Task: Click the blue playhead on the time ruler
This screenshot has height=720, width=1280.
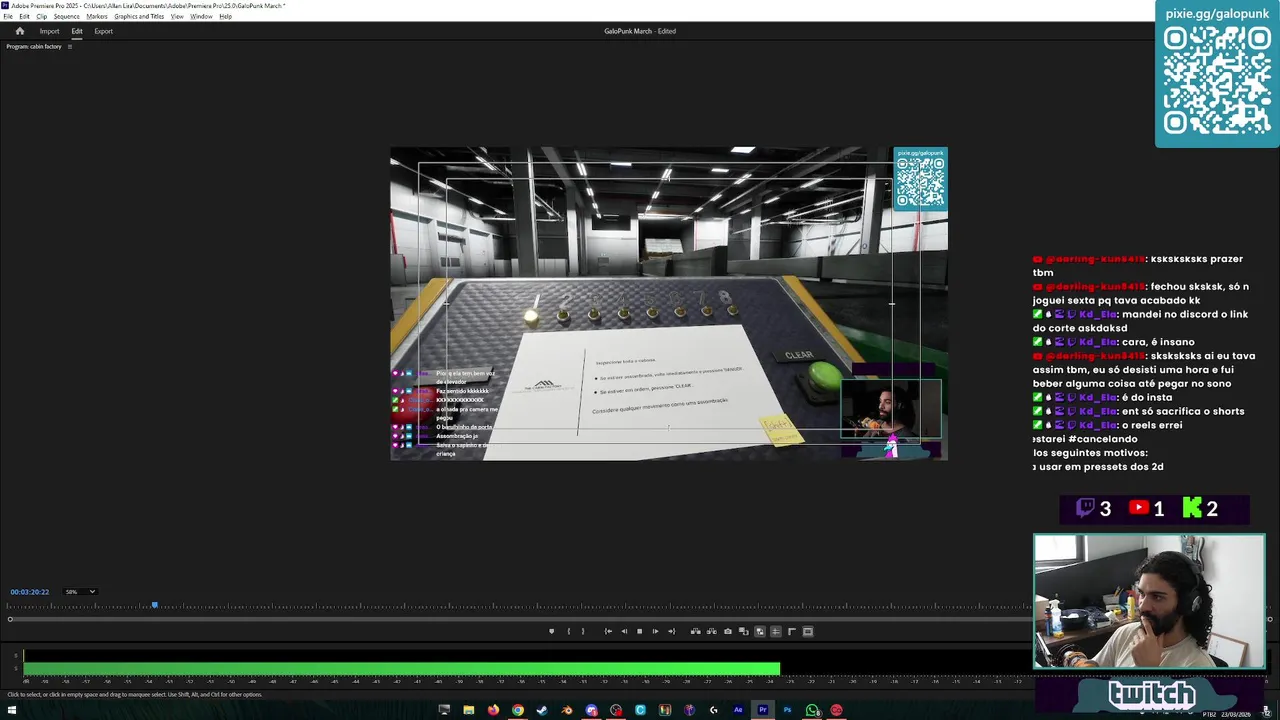Action: (154, 605)
